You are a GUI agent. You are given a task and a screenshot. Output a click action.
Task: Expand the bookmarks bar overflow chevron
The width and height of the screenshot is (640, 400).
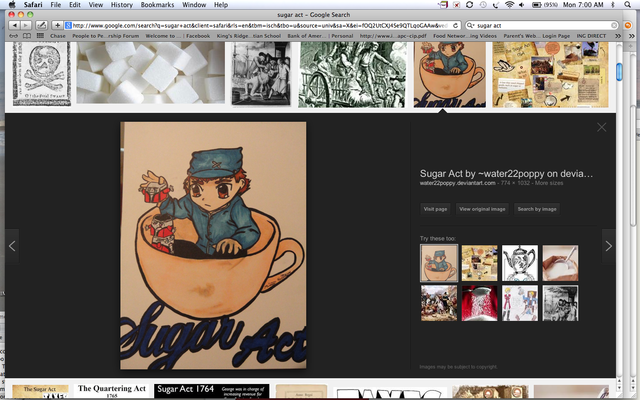[618, 36]
